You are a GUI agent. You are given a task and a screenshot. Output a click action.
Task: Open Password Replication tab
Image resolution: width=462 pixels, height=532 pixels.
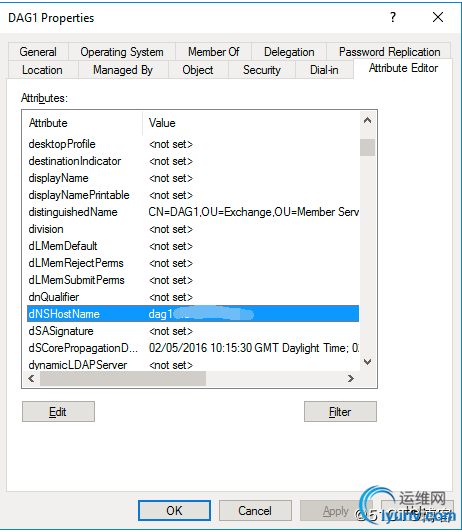tap(389, 52)
